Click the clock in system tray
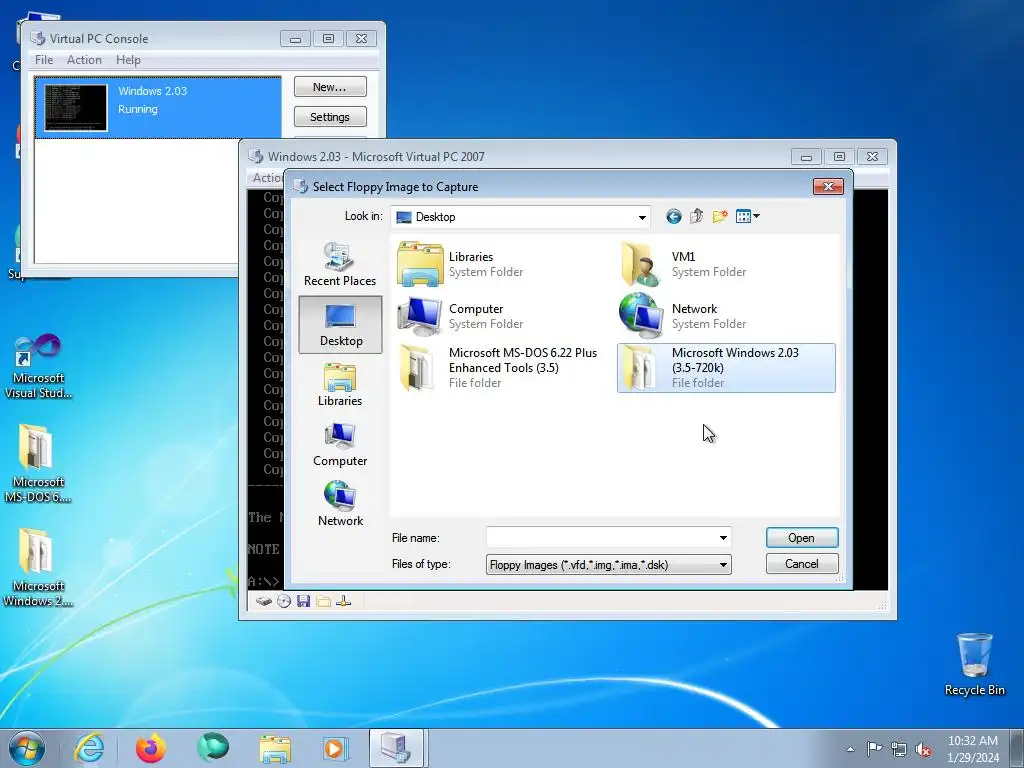1024x768 pixels. (973, 749)
